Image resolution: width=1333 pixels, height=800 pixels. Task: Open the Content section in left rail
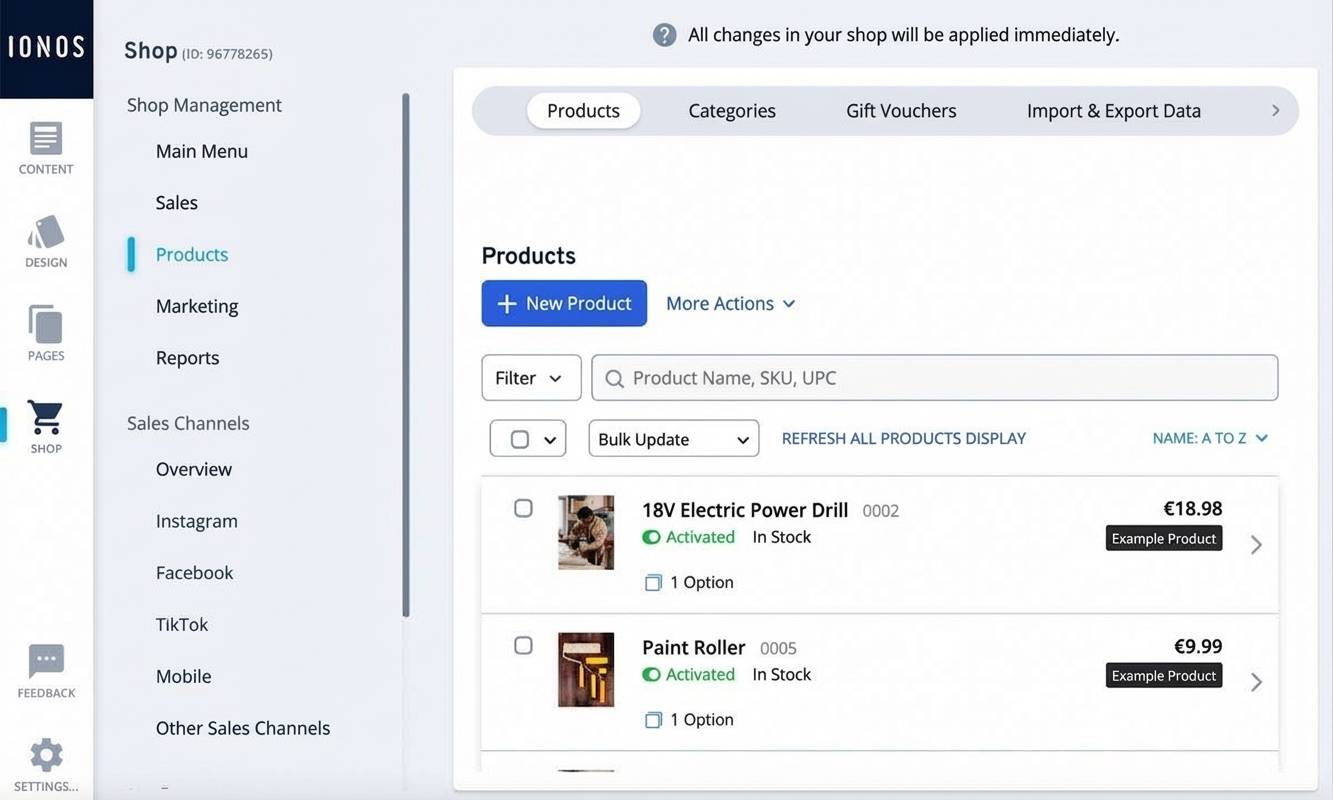(46, 147)
